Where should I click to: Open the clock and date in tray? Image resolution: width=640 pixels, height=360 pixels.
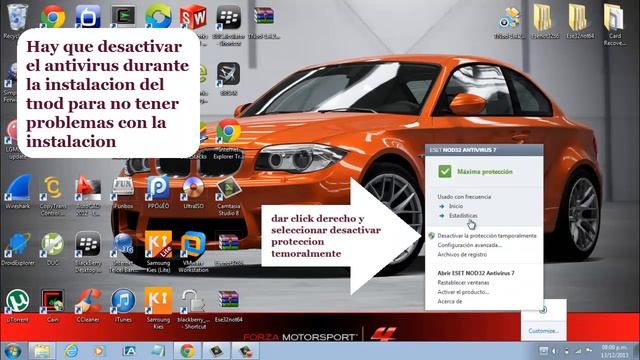click(614, 351)
